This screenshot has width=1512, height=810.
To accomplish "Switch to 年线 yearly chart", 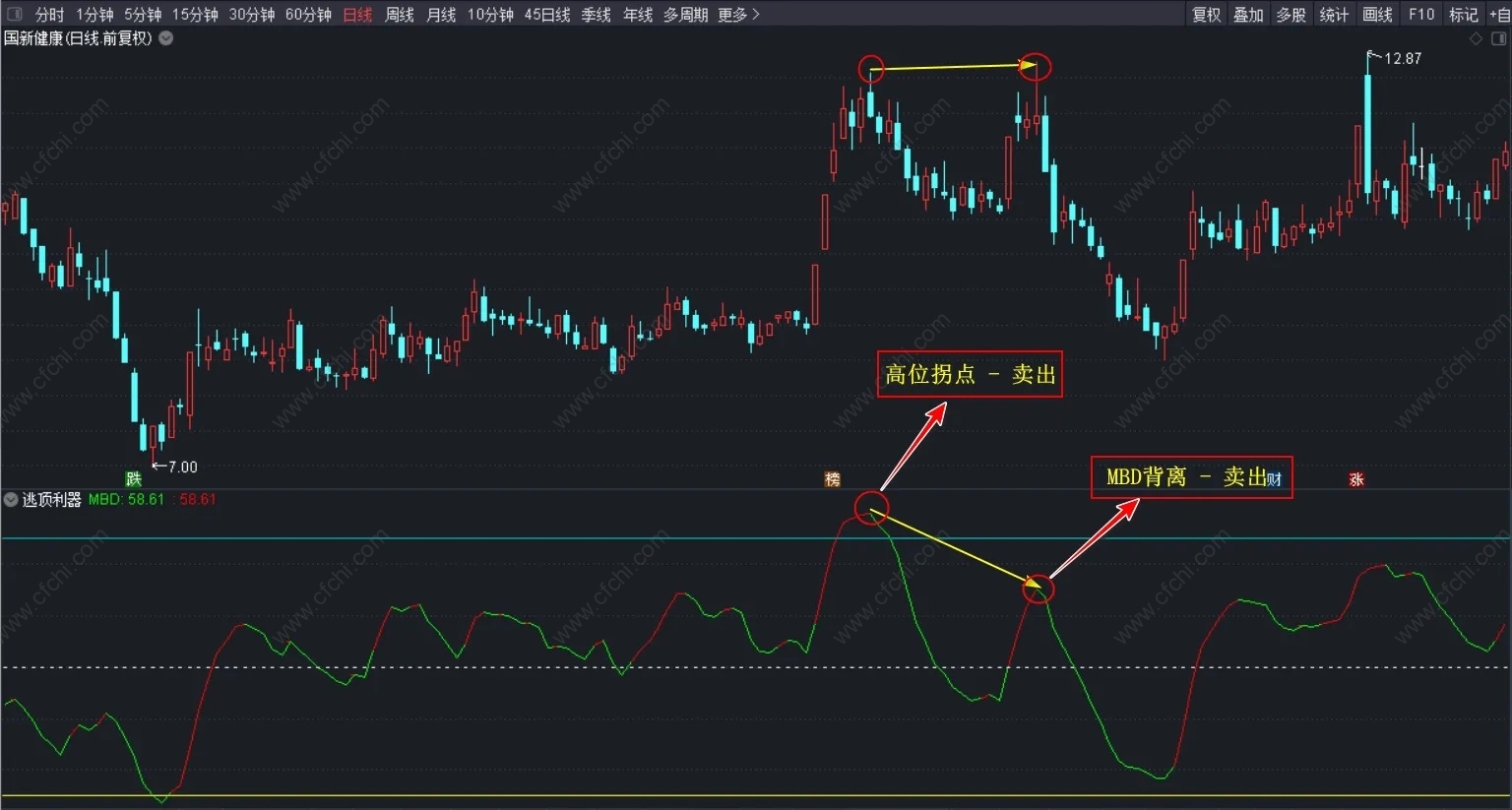I will pos(638,15).
